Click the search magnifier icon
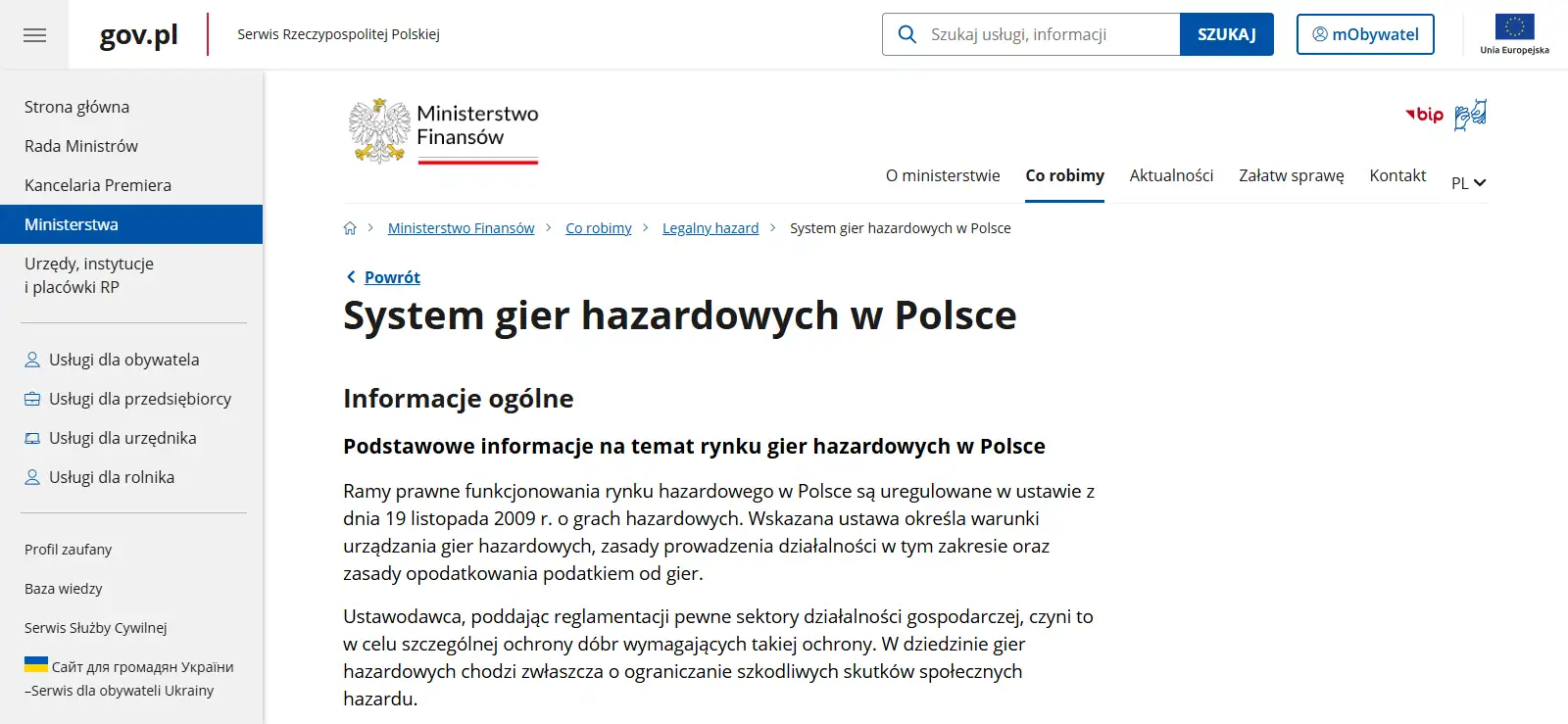The height and width of the screenshot is (724, 1568). click(x=907, y=34)
